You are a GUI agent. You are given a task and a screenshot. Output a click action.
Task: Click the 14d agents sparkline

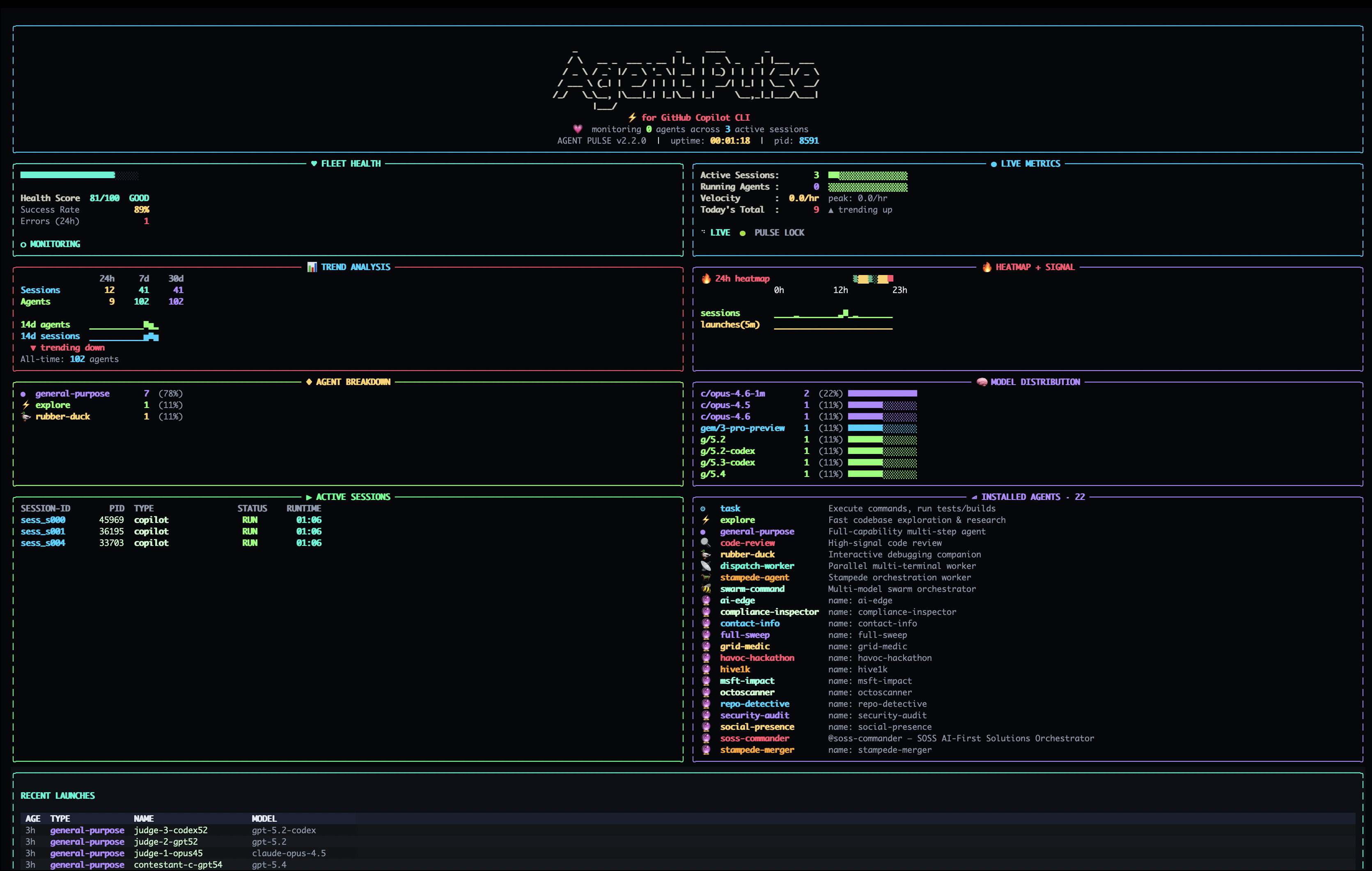coord(124,325)
